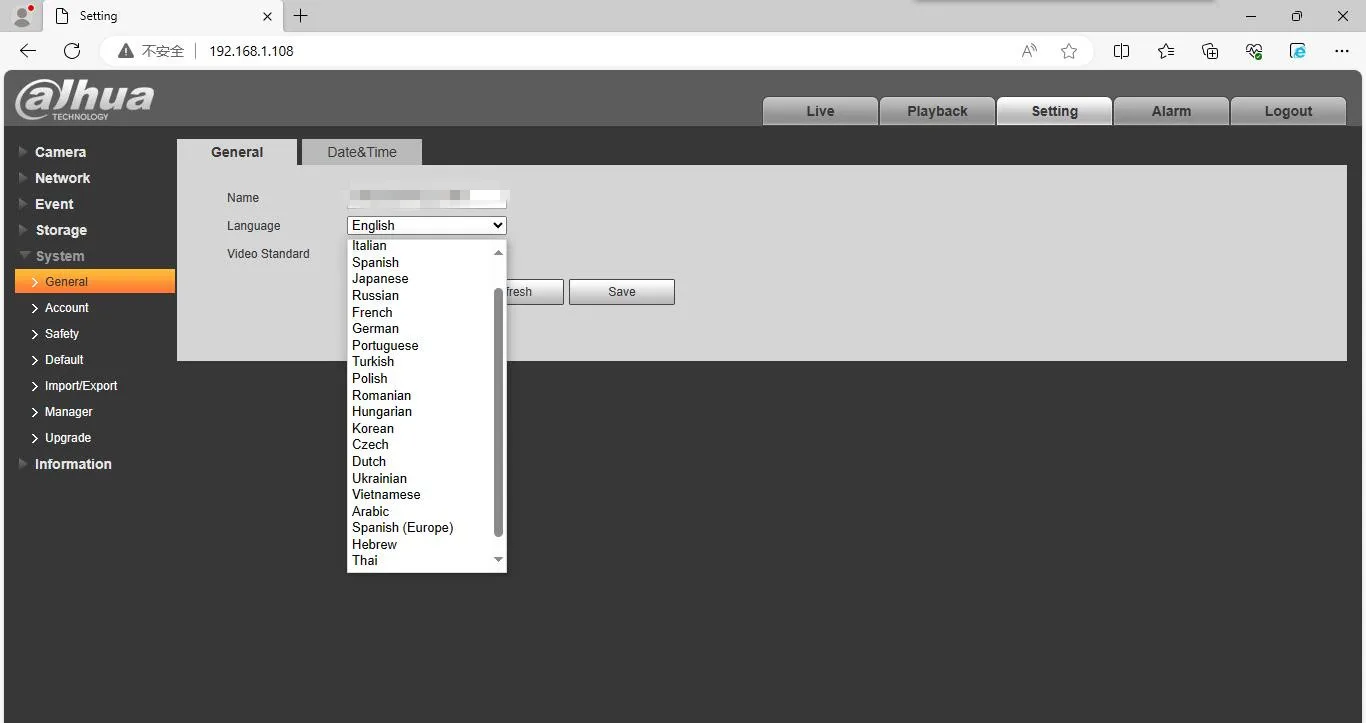This screenshot has width=1366, height=723.
Task: Collapse the System menu section
Action: click(x=60, y=256)
